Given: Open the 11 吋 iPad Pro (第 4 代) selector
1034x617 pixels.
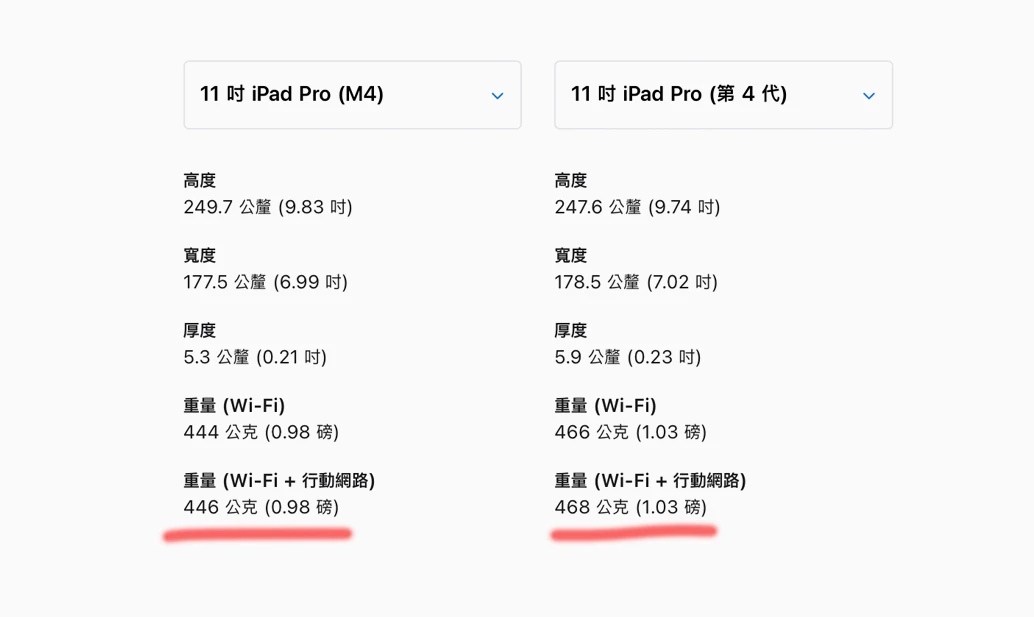Looking at the screenshot, I should tap(723, 95).
